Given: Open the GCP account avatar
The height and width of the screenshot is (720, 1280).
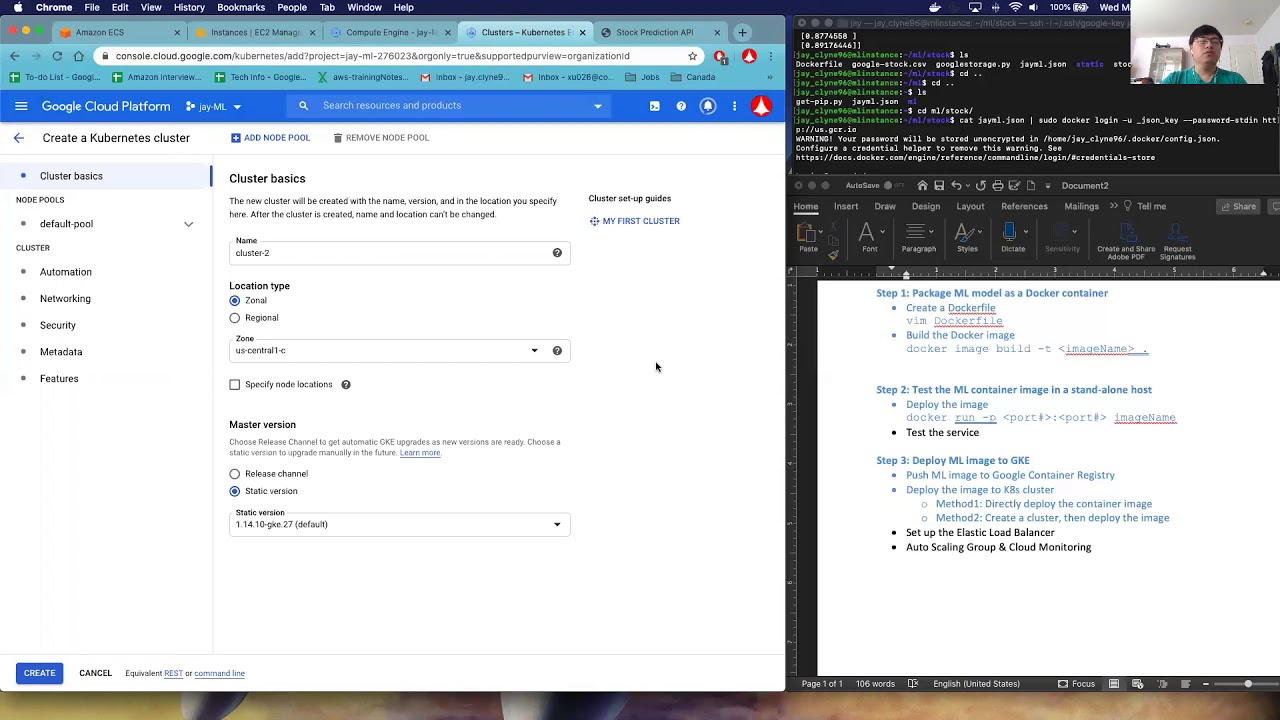Looking at the screenshot, I should (x=761, y=106).
